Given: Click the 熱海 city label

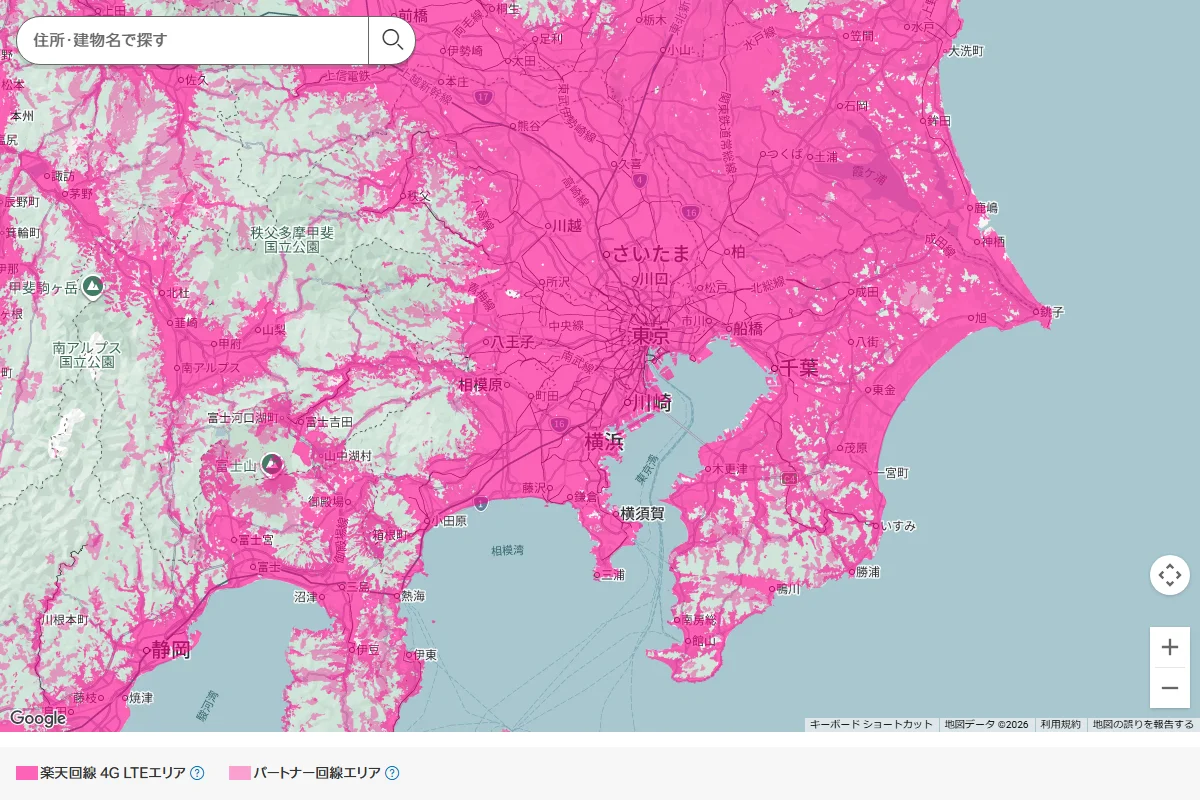Looking at the screenshot, I should [413, 595].
